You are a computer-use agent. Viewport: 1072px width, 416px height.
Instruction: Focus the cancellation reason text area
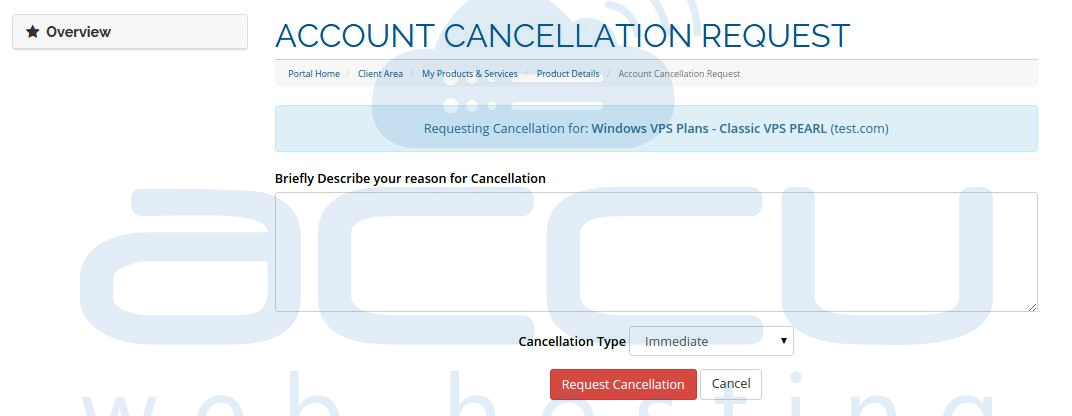[656, 252]
